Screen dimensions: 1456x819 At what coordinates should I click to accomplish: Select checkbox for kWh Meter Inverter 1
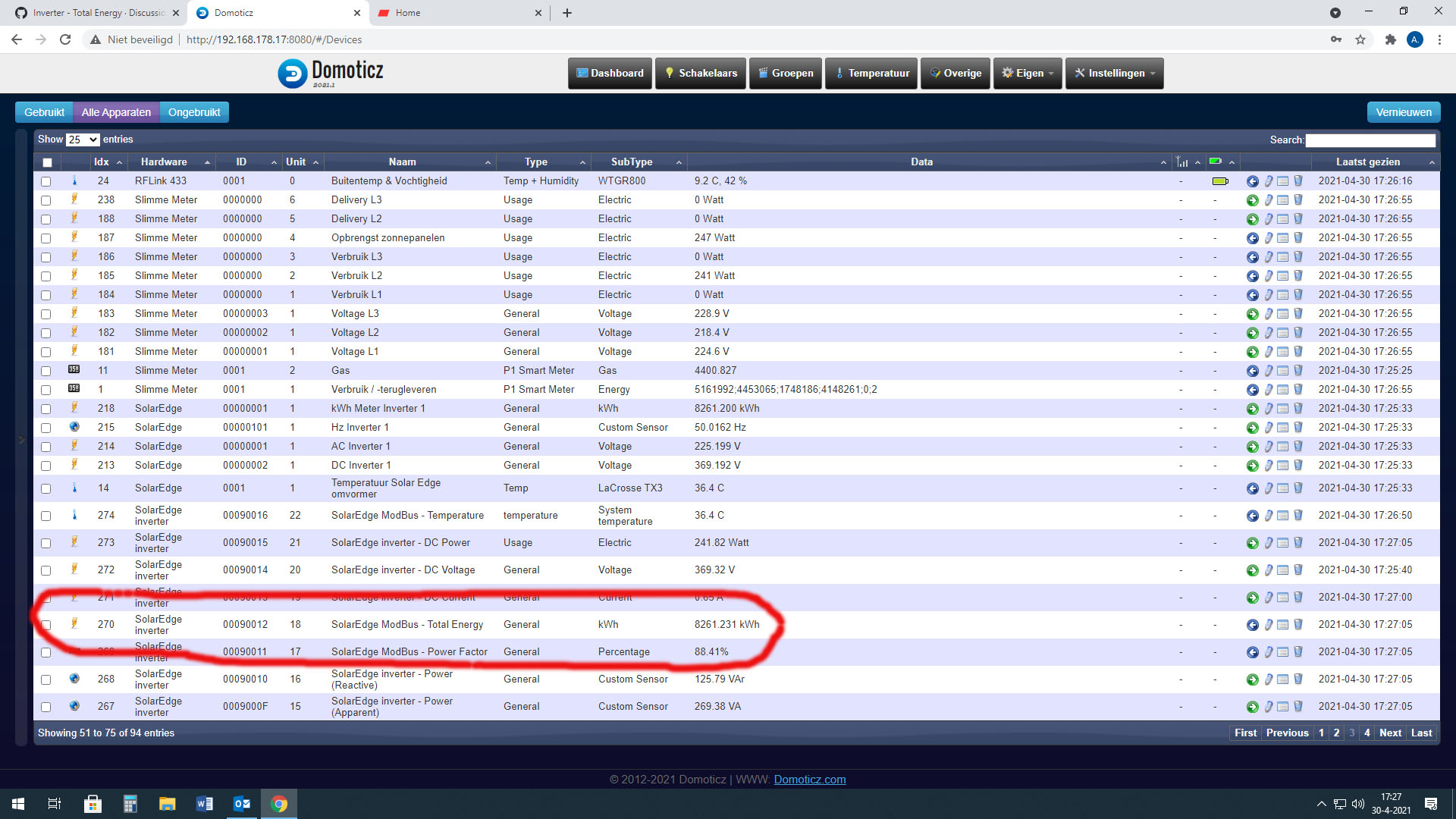coord(46,409)
